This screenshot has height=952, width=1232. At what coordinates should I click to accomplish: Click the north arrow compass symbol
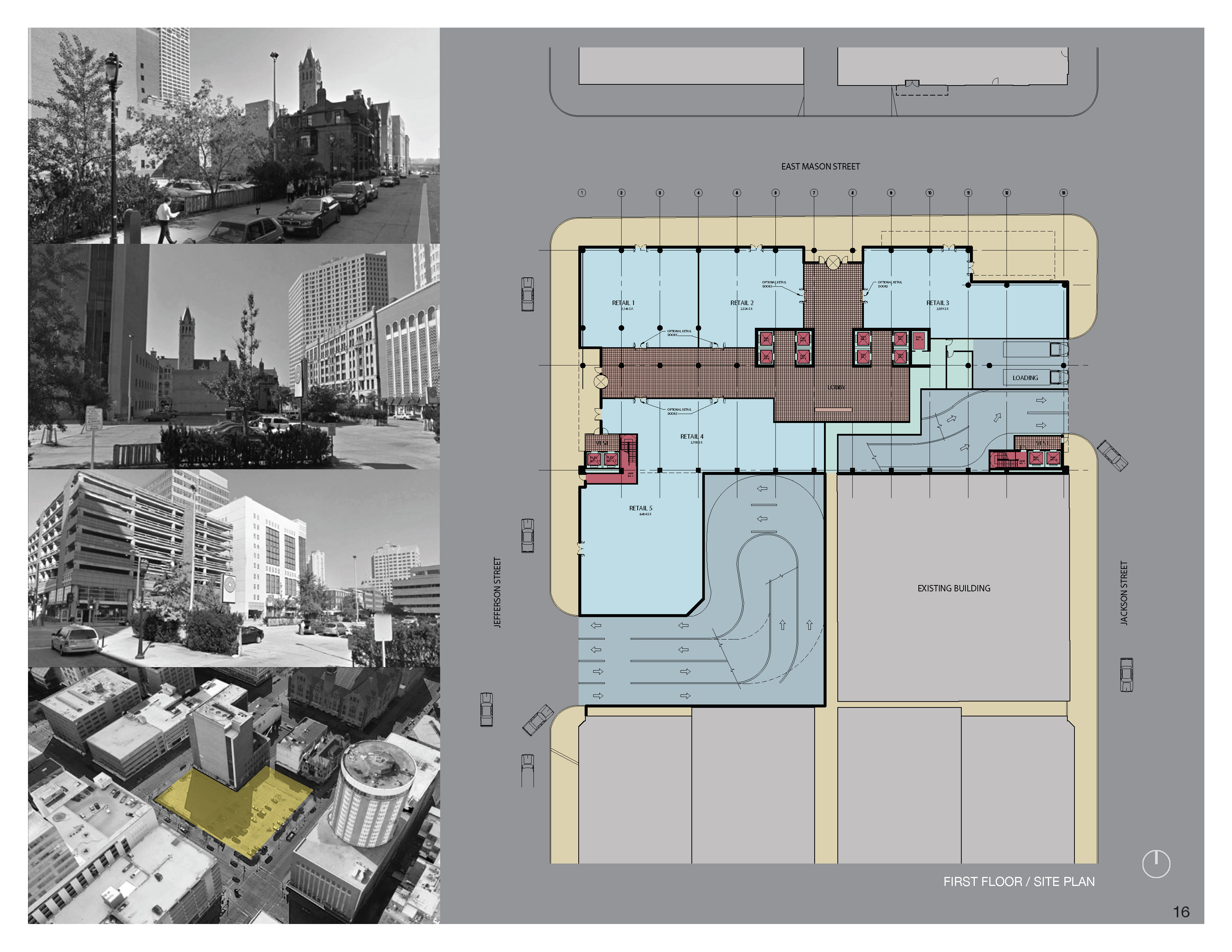point(1156,864)
